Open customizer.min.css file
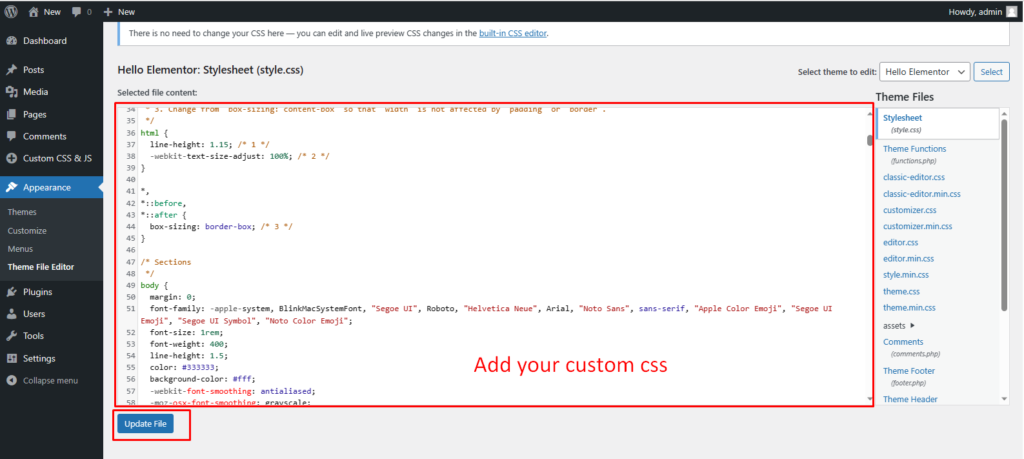The height and width of the screenshot is (459, 1024). [x=918, y=227]
